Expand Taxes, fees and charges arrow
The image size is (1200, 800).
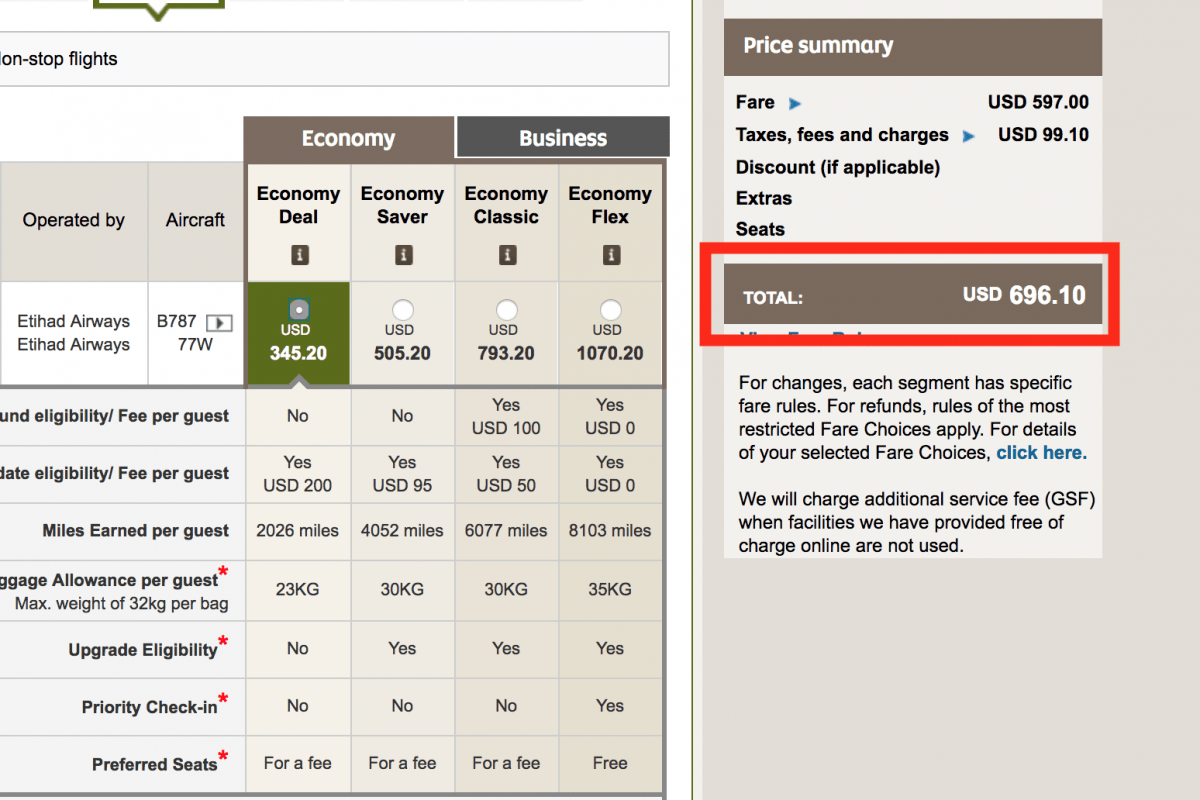point(969,136)
